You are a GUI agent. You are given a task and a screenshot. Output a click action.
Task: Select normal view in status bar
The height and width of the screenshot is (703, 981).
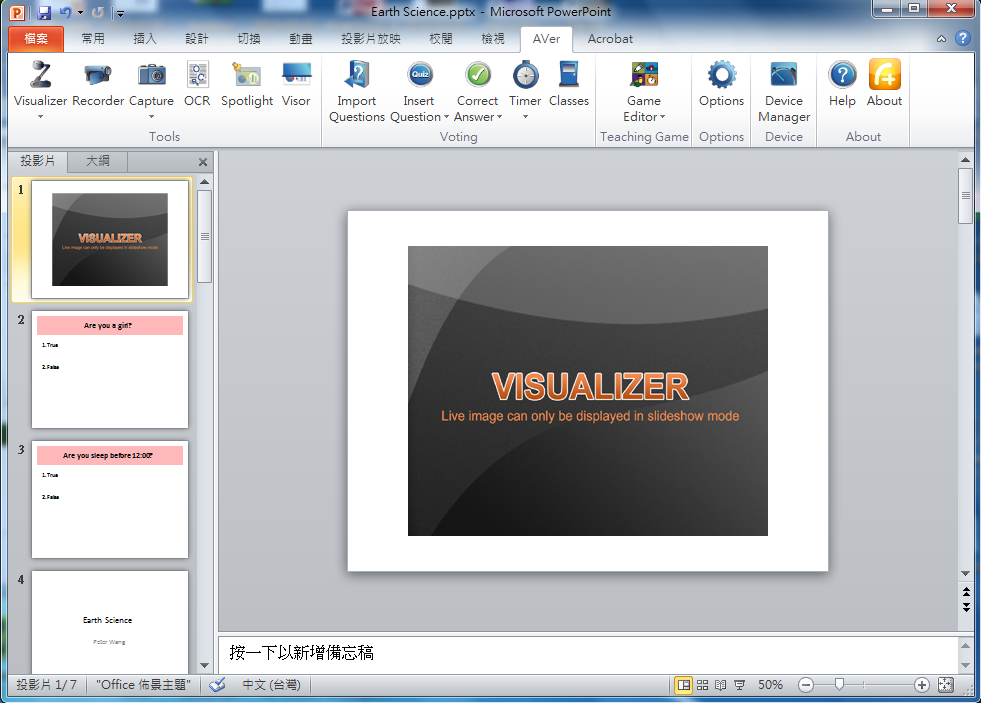click(x=684, y=685)
